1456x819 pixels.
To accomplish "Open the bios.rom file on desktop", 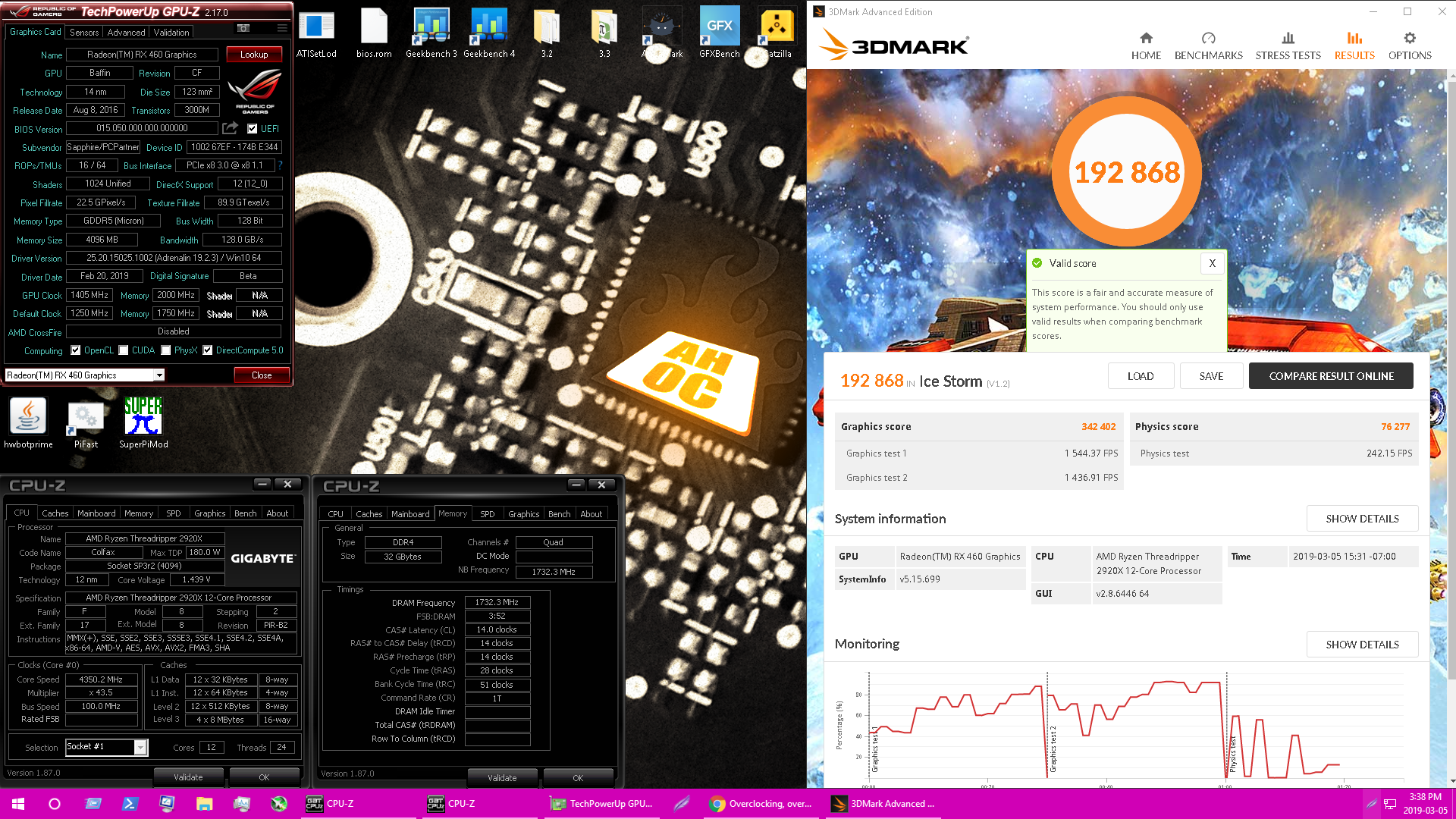I will pos(374,33).
